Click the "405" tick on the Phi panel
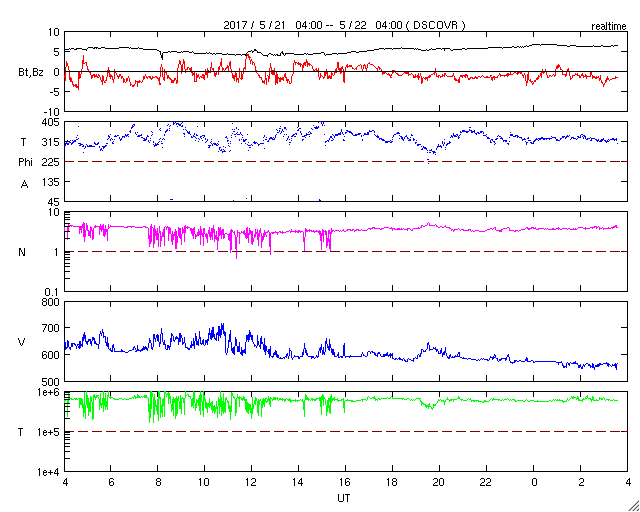The width and height of the screenshot is (640, 512). pyautogui.click(x=51, y=122)
